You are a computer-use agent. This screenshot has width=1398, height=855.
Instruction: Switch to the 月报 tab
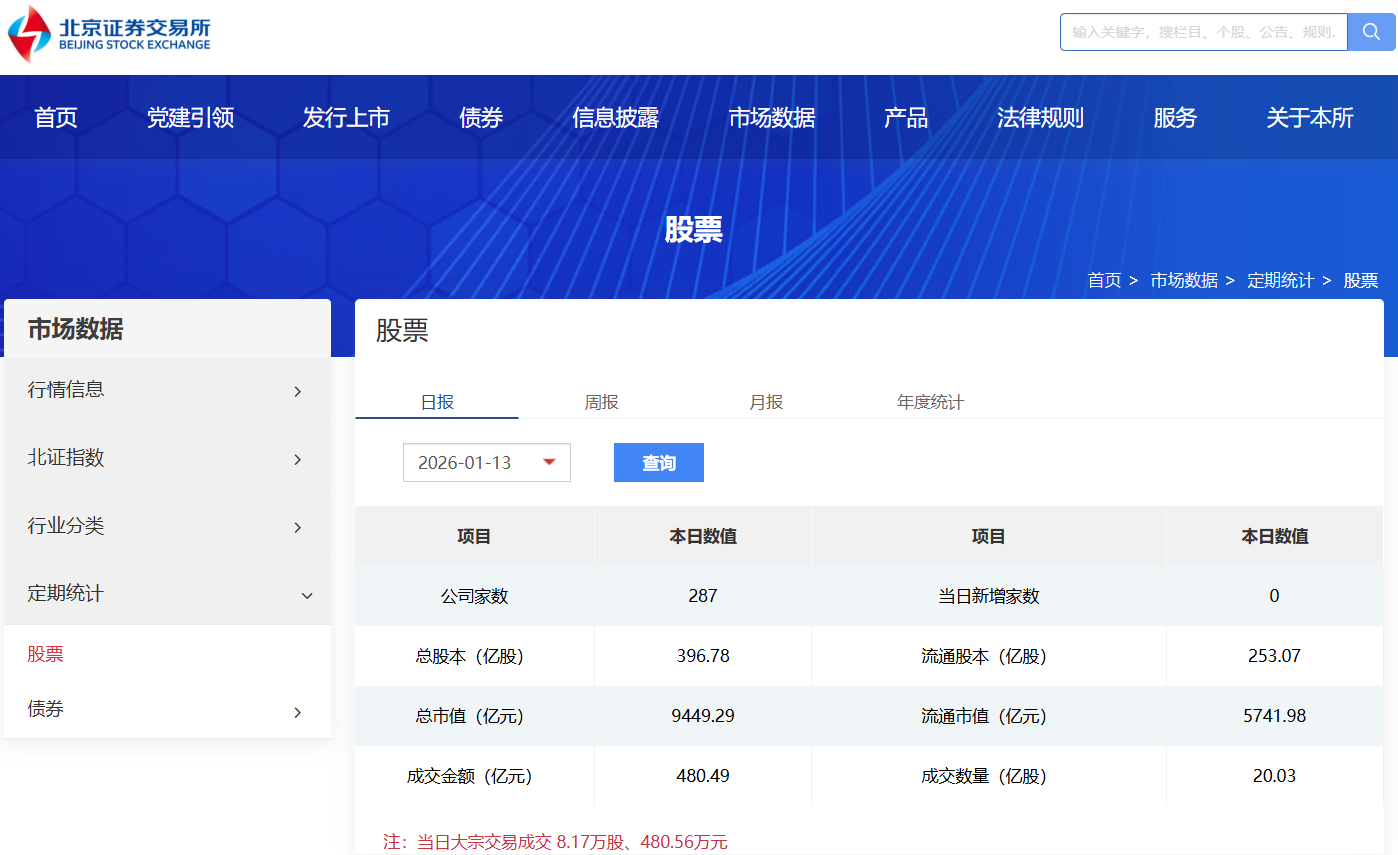point(766,402)
